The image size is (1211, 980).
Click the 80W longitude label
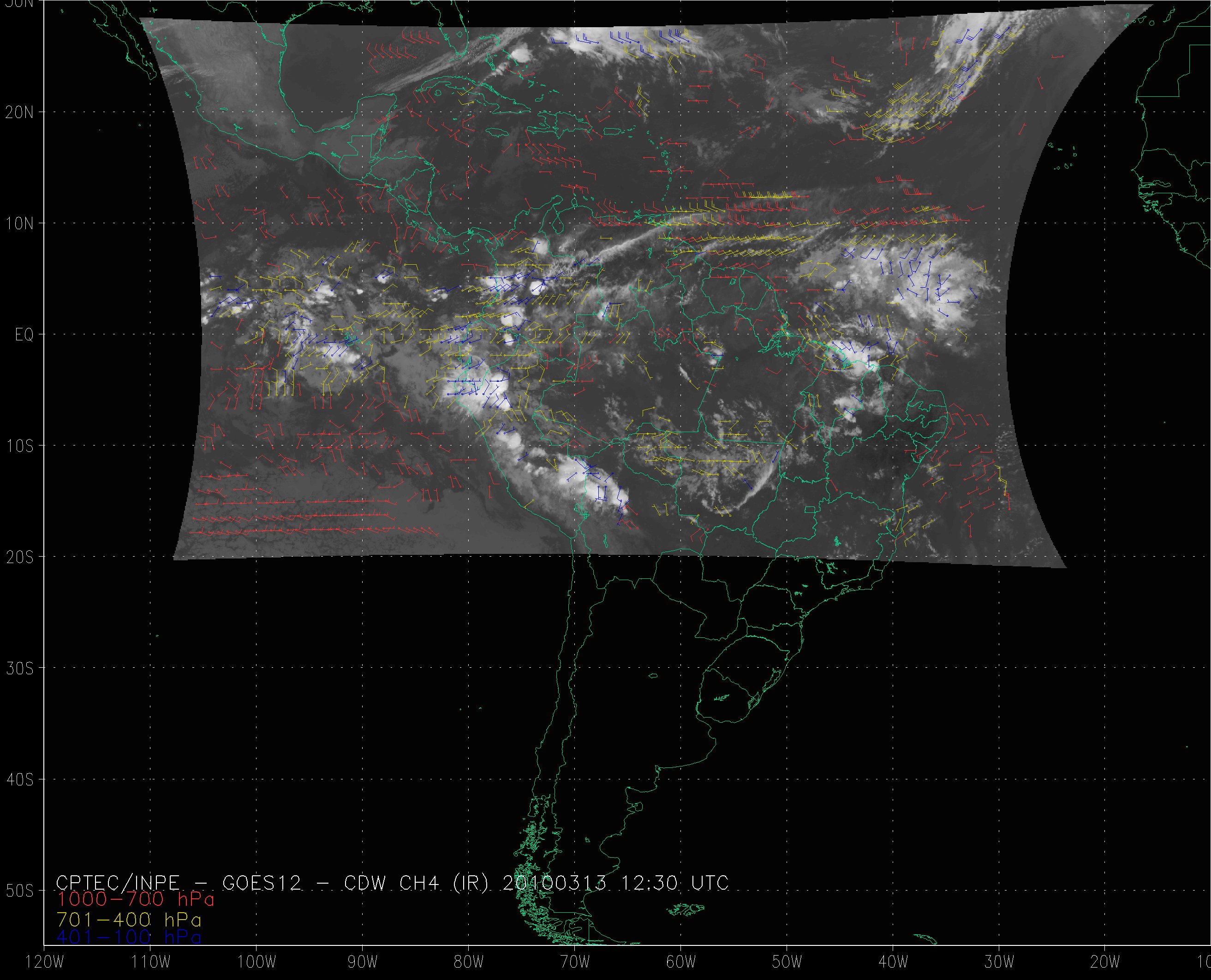pyautogui.click(x=468, y=962)
